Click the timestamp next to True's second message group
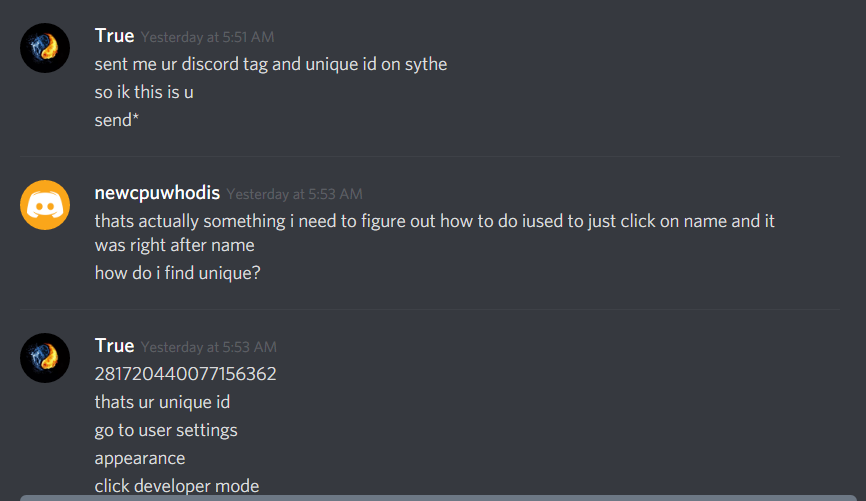 [209, 347]
